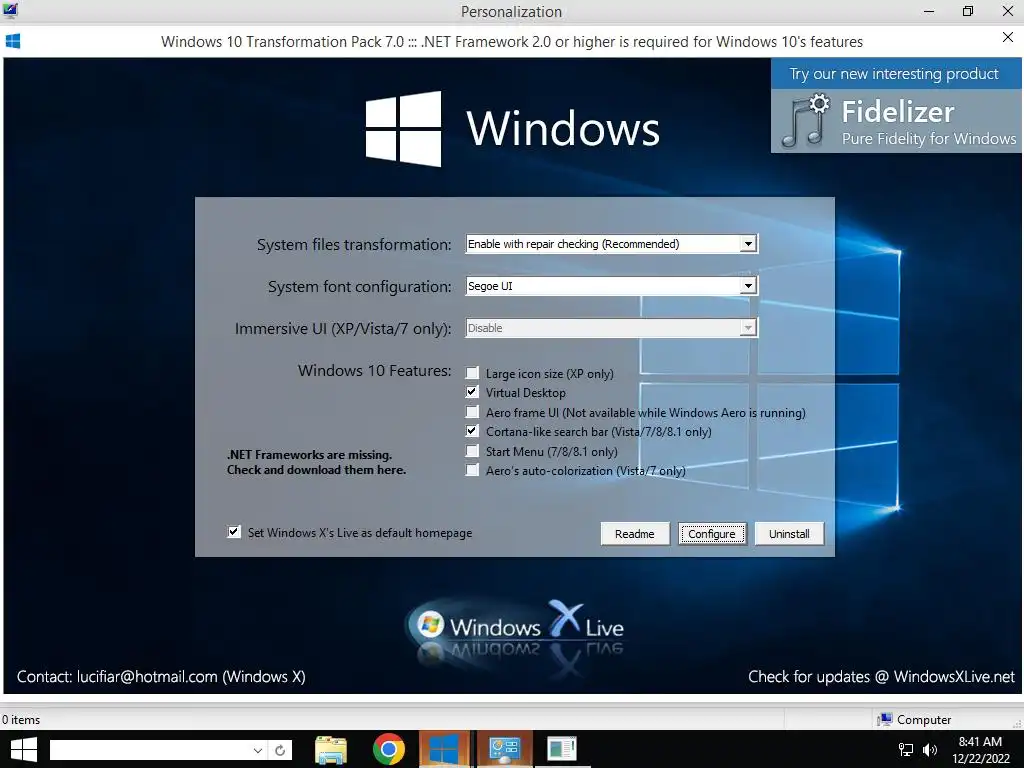
Task: Open the Readme file
Action: pos(635,534)
